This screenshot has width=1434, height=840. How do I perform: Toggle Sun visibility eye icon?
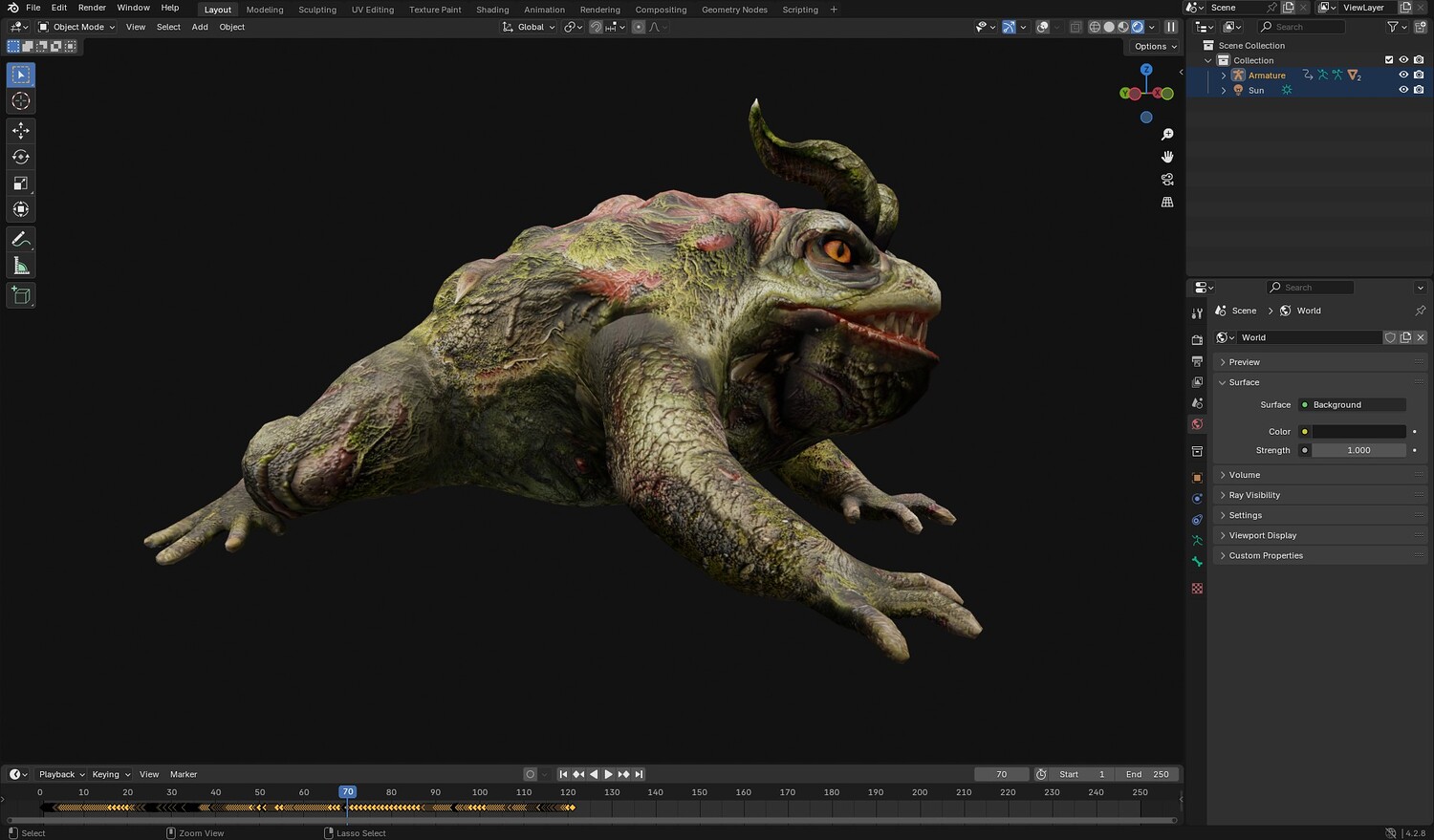[1403, 90]
